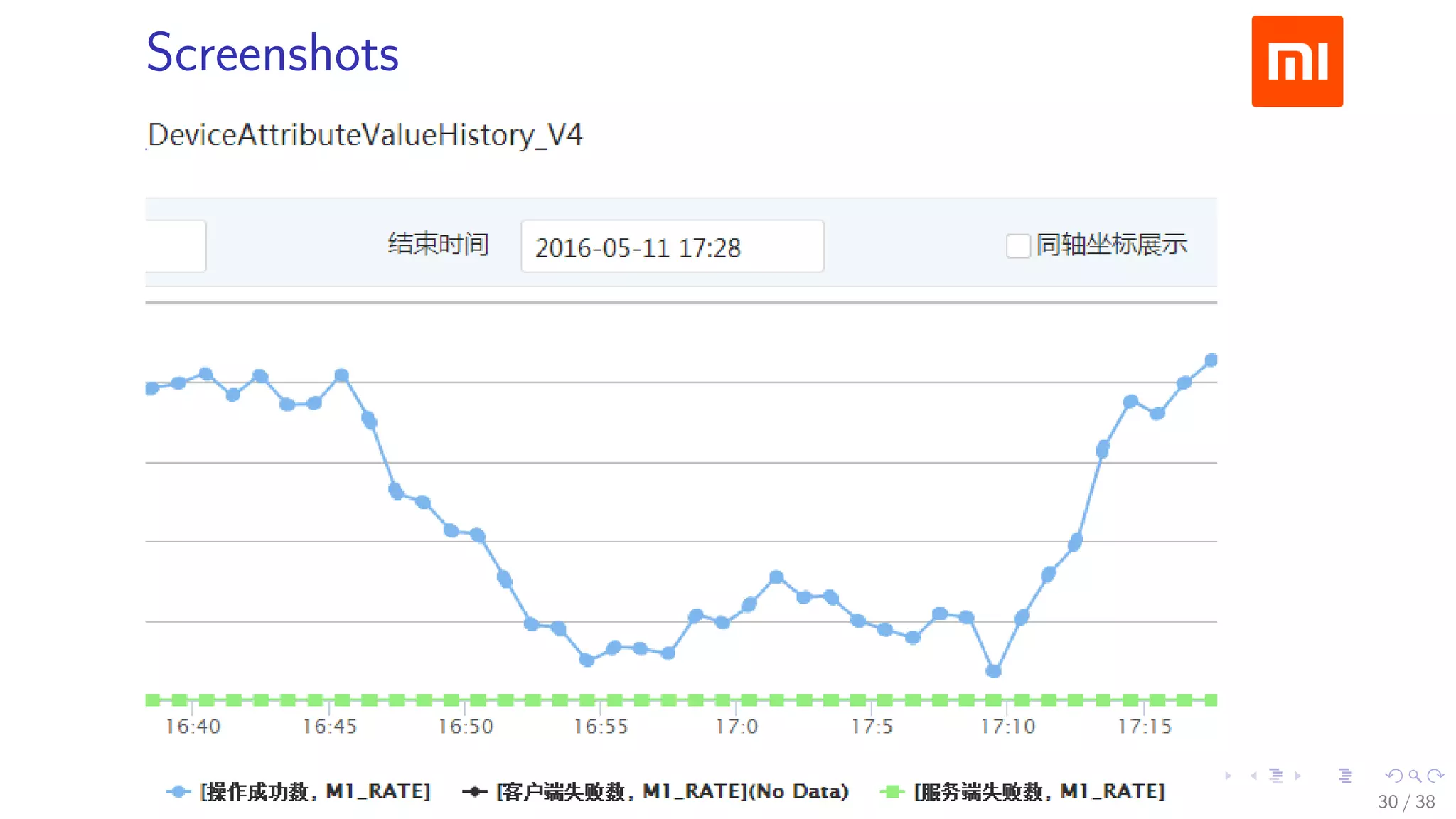
Task: Click the 16:55 time axis label
Action: [x=601, y=727]
